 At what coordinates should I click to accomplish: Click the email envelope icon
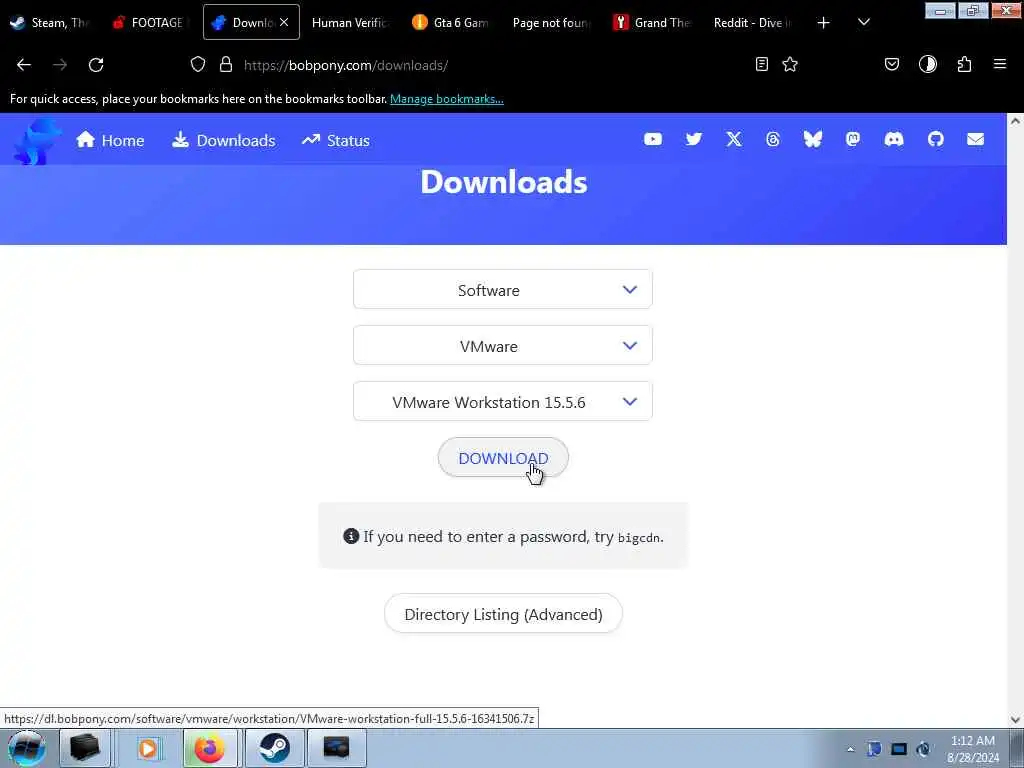coord(975,139)
